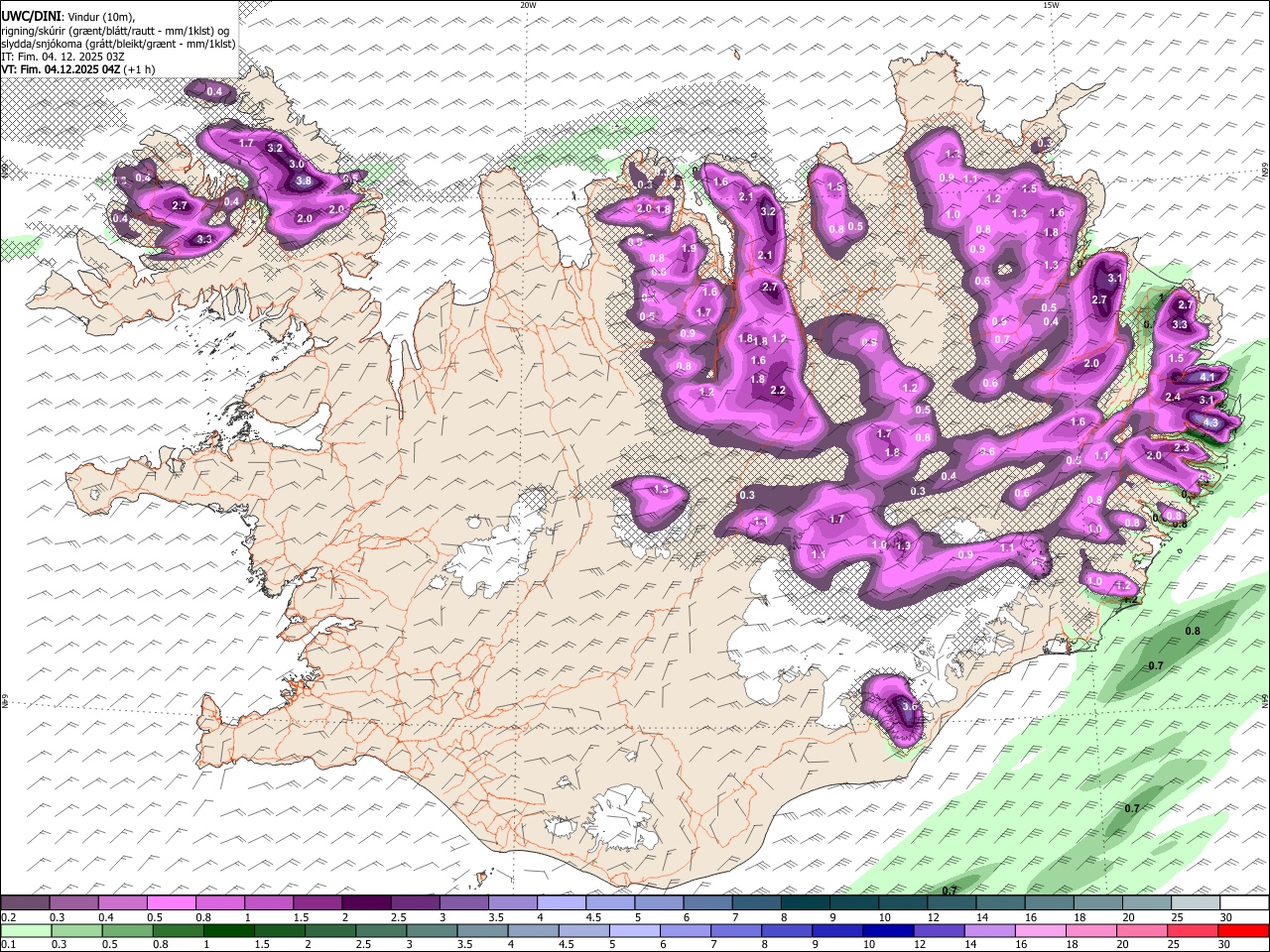
Task: Click the 'Vindur (10m)' parameter text
Action: tap(101, 16)
